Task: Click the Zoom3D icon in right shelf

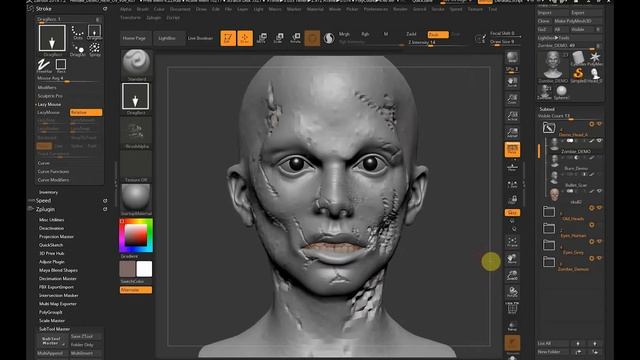Action: click(x=512, y=275)
